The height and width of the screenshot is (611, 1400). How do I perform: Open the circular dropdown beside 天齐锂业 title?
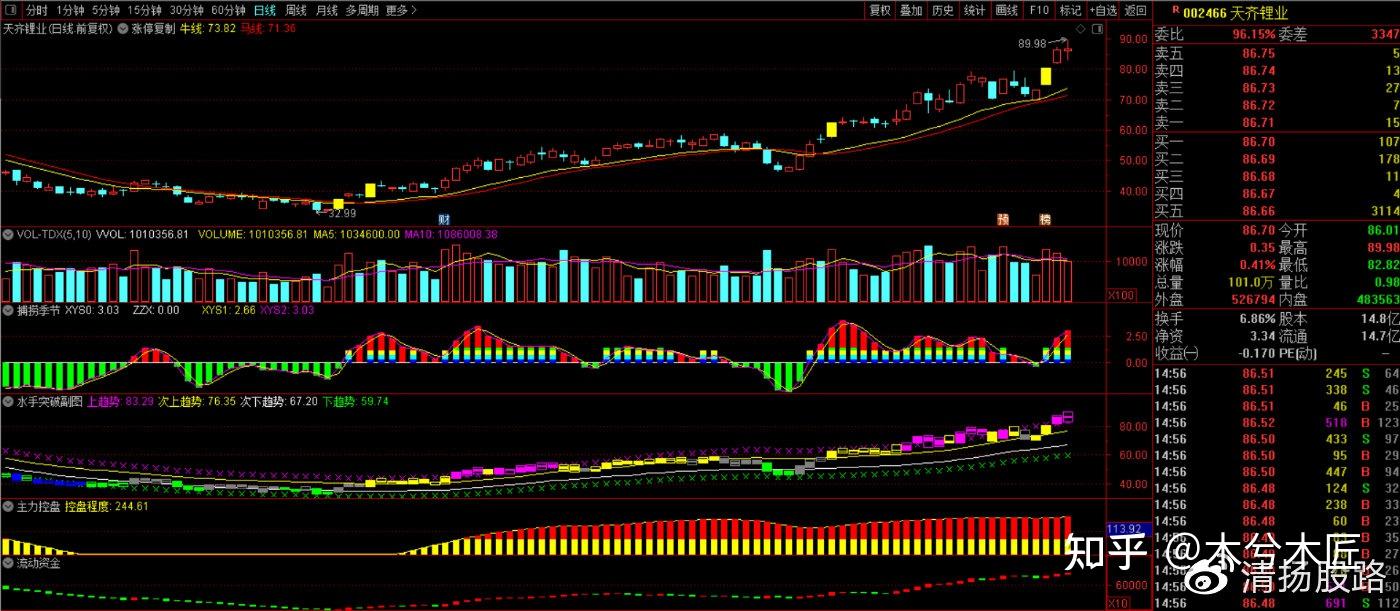click(x=123, y=29)
